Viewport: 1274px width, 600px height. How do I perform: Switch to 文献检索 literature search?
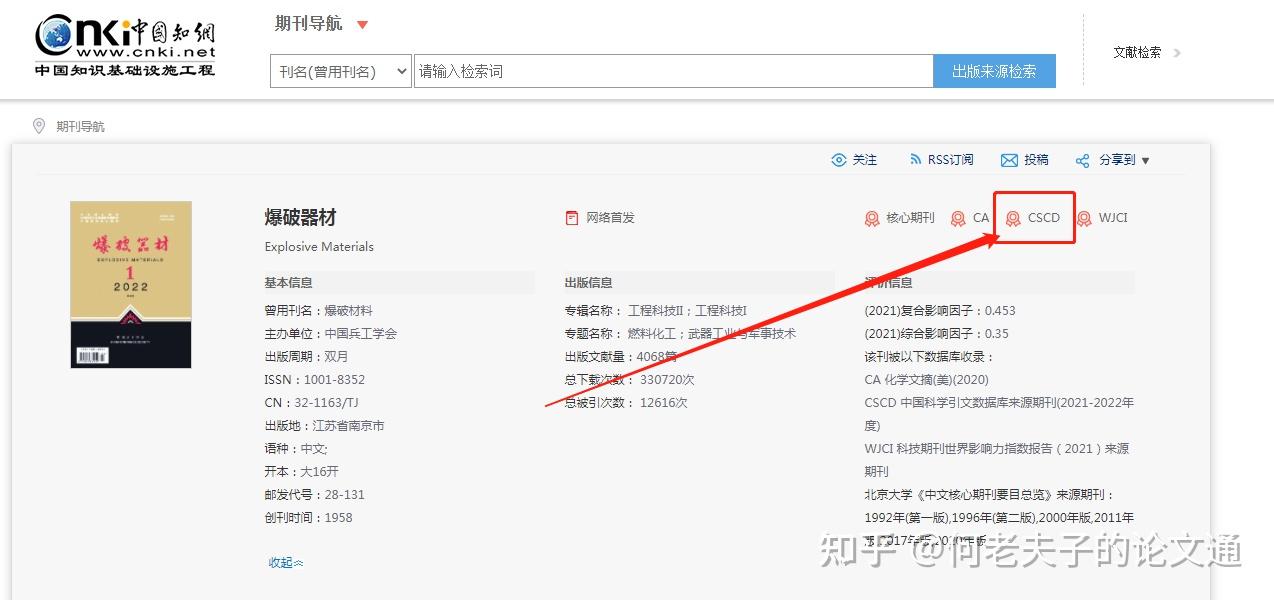coord(1138,53)
